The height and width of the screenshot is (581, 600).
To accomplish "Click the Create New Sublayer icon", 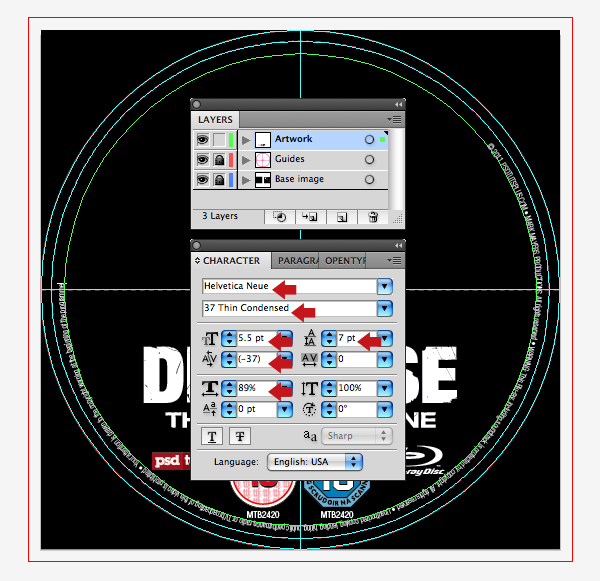I will (x=310, y=217).
